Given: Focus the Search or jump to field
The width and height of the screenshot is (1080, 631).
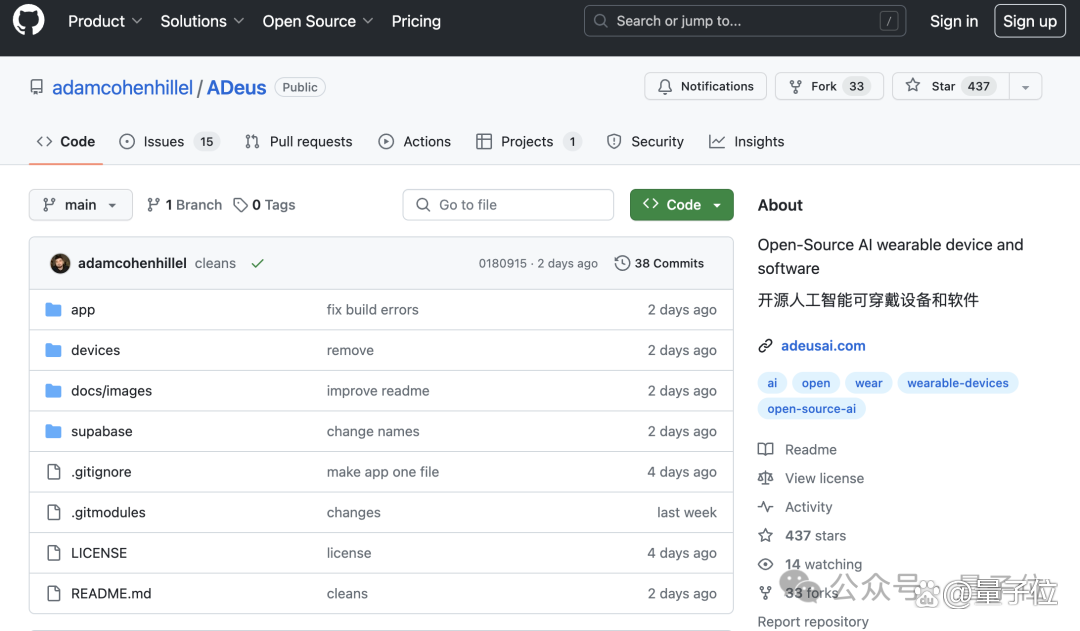Looking at the screenshot, I should pyautogui.click(x=745, y=21).
